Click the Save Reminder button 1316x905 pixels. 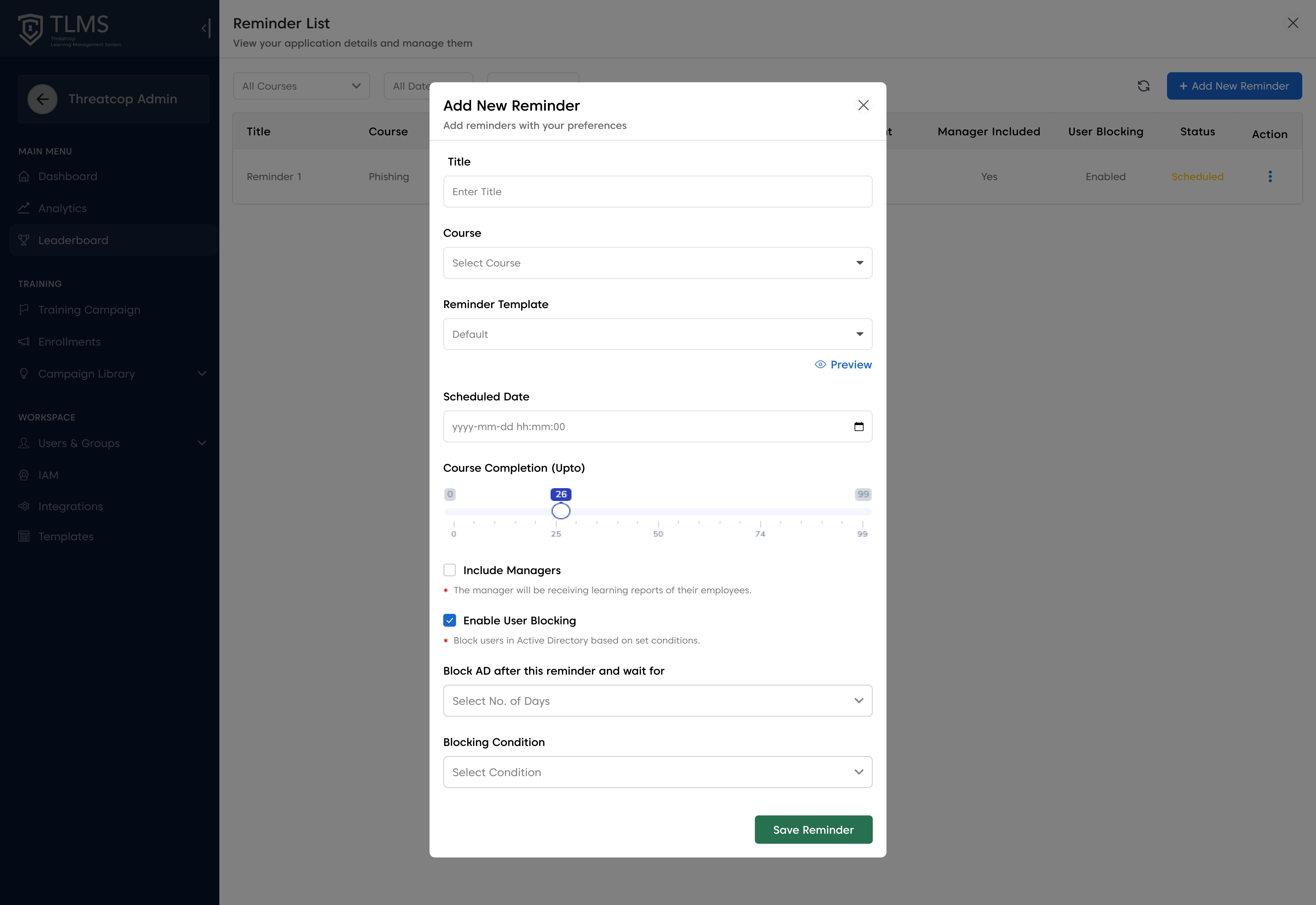pos(813,830)
